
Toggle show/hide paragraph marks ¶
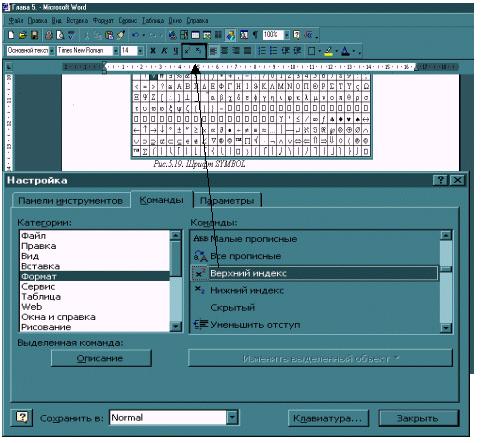255,35
